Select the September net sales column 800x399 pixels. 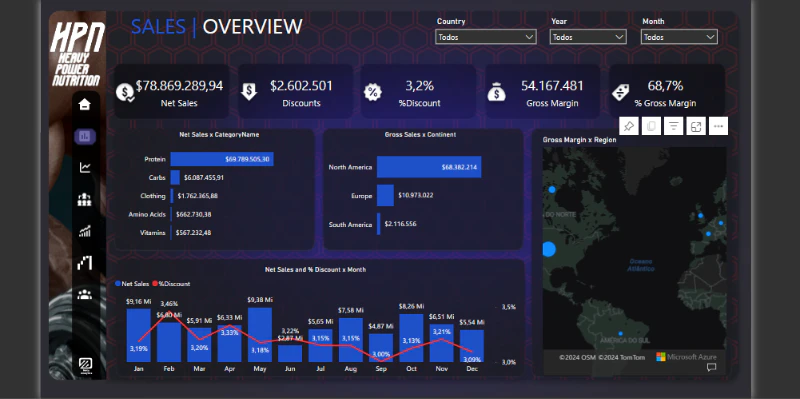point(381,348)
